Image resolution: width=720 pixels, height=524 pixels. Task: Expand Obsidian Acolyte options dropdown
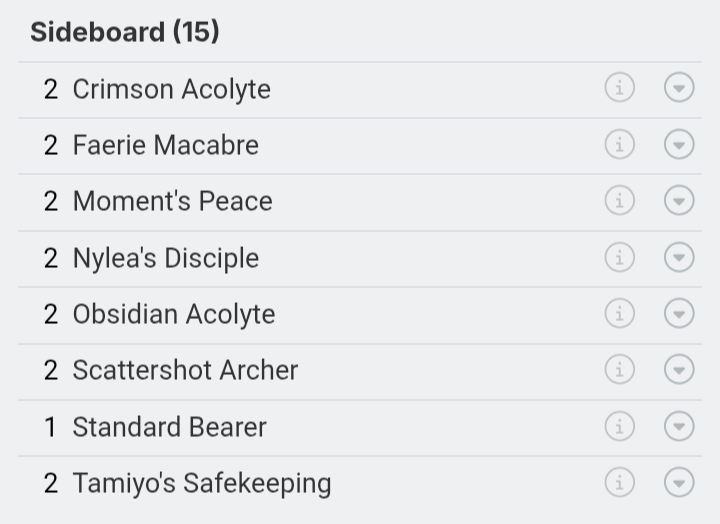coord(679,314)
